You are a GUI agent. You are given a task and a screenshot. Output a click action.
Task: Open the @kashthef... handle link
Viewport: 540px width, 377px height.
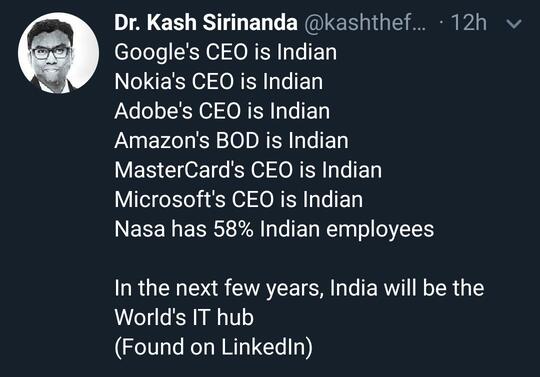pyautogui.click(x=365, y=23)
